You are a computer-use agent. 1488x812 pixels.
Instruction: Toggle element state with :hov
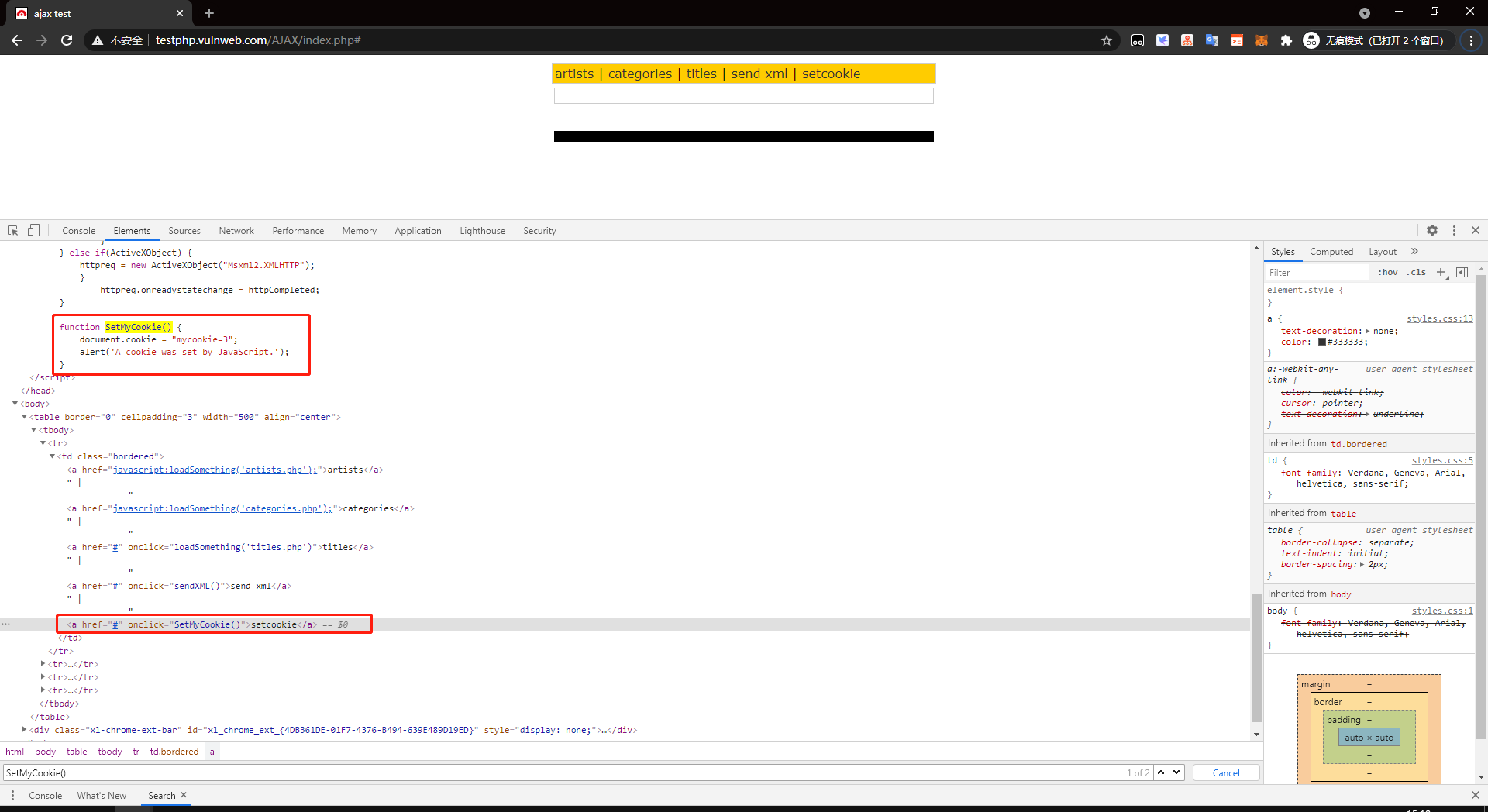[x=1389, y=272]
